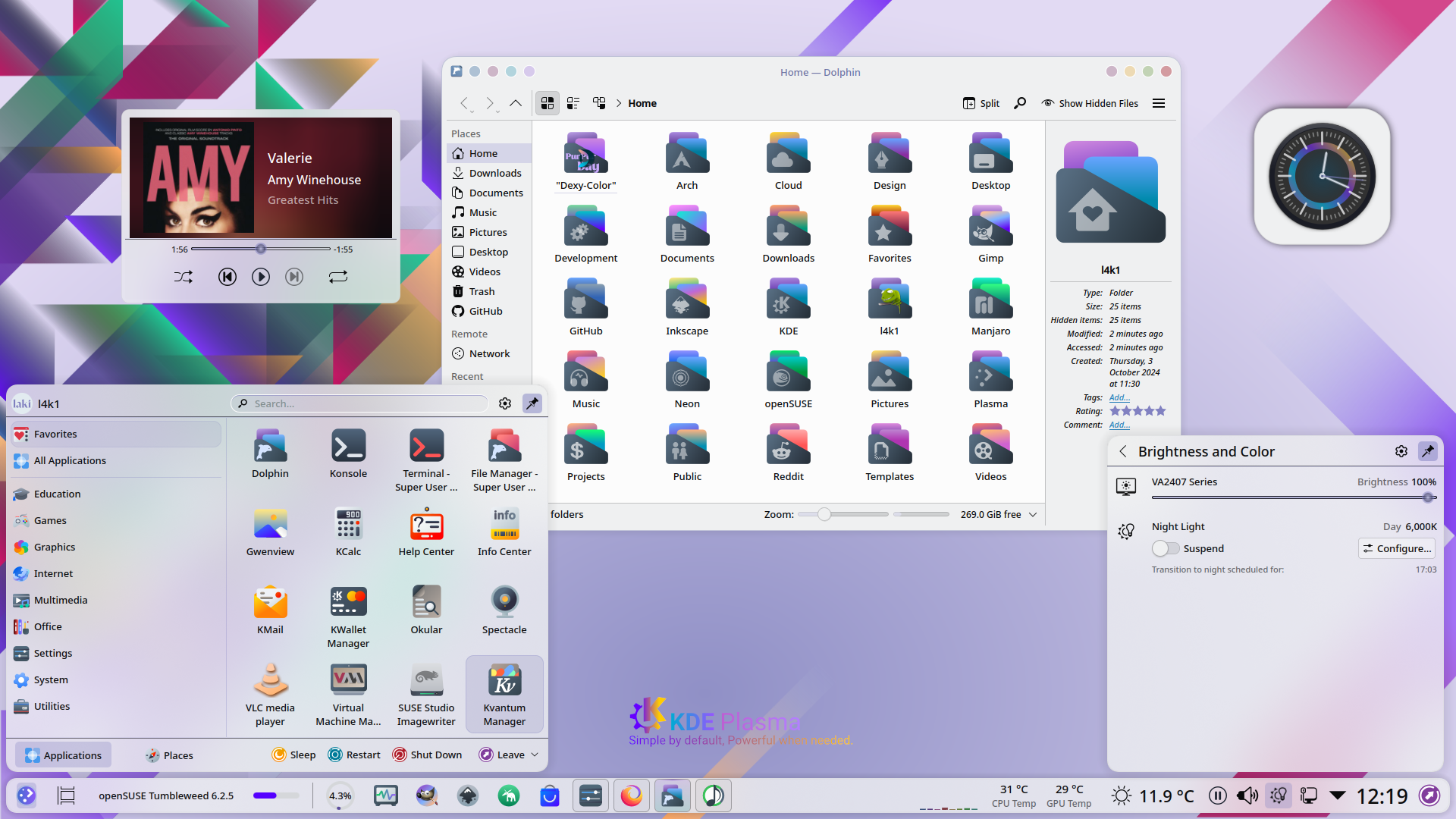
Task: Switch Dolphin to icons view mode
Action: tap(548, 103)
